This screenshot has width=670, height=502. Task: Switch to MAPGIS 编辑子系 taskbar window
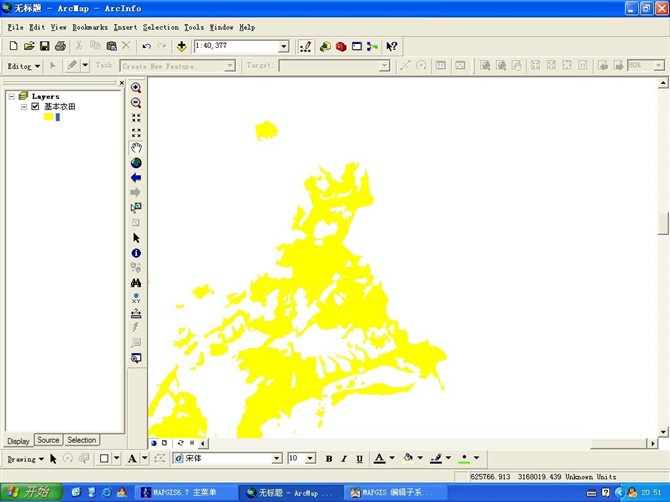coord(396,493)
